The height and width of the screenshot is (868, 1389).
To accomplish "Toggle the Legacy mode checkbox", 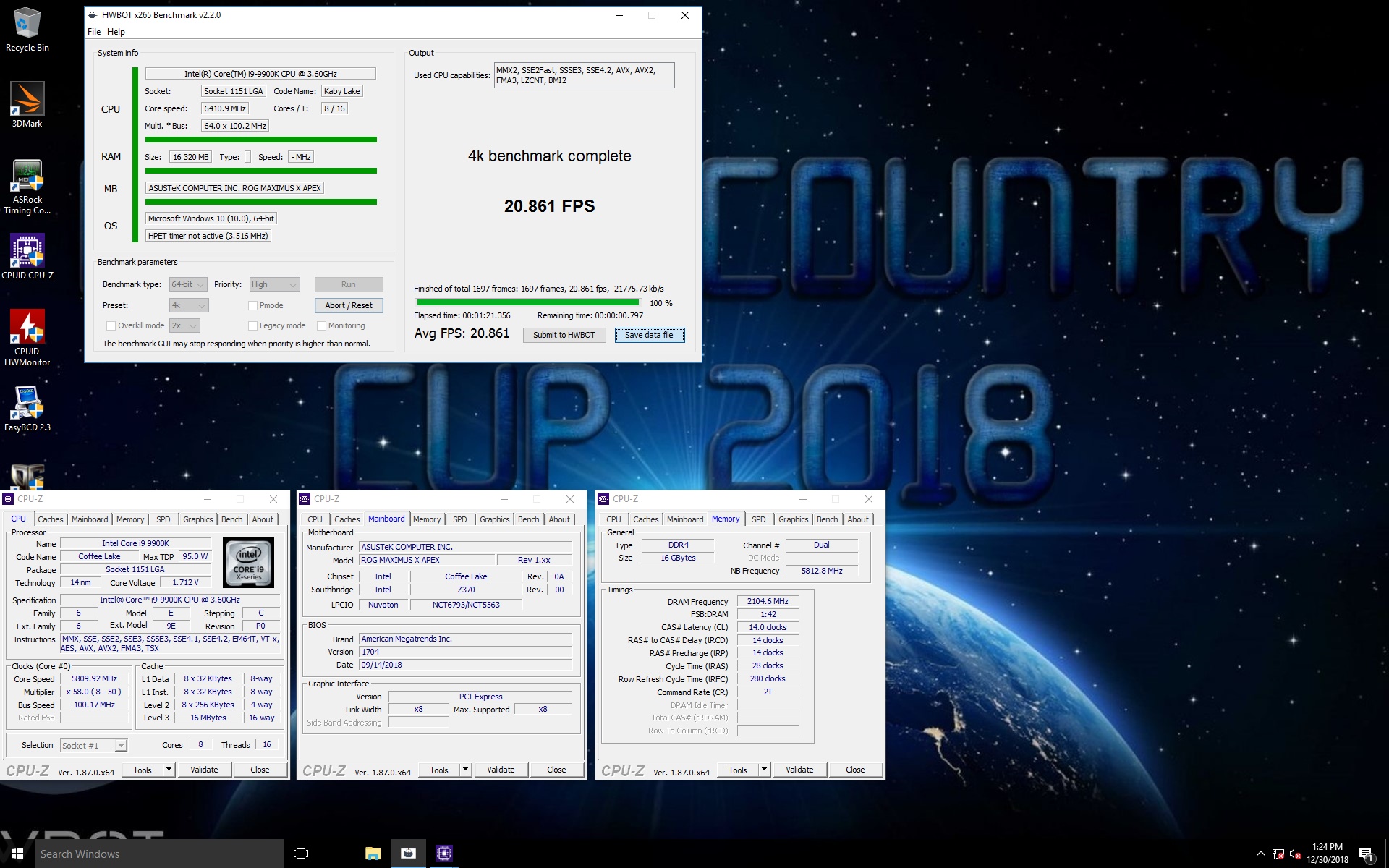I will (252, 325).
